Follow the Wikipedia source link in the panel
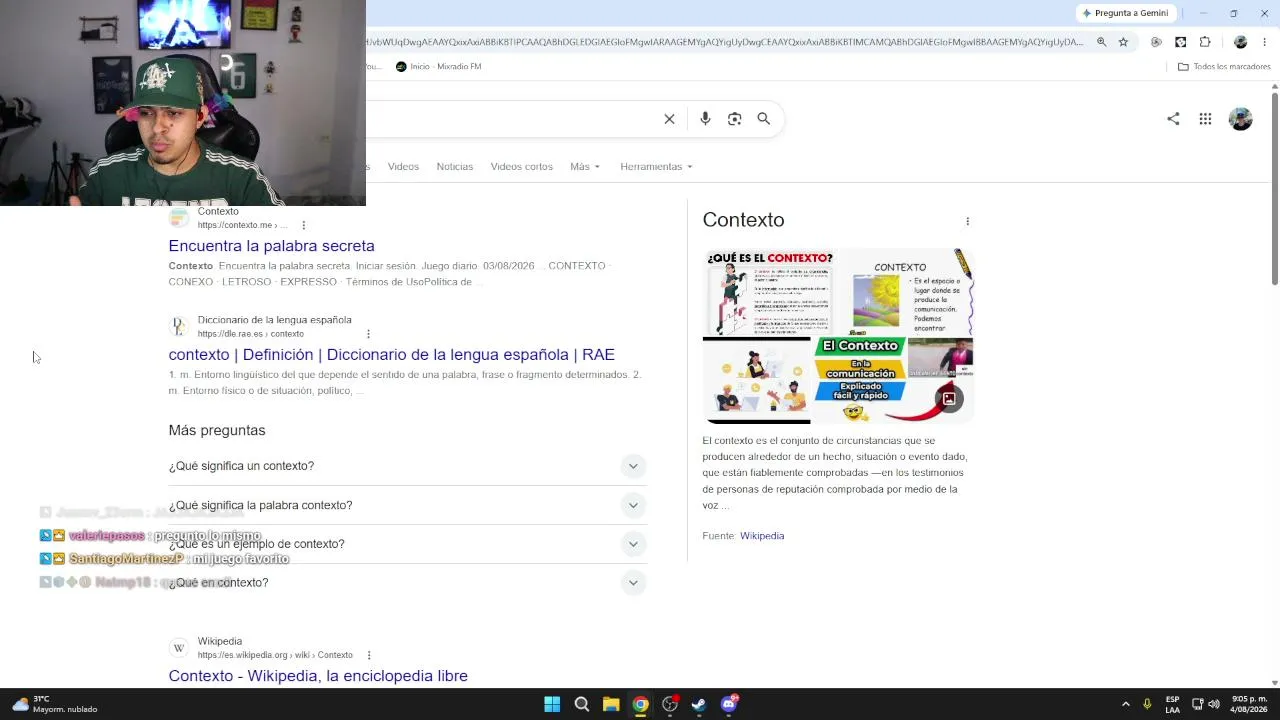The height and width of the screenshot is (720, 1280). pyautogui.click(x=762, y=536)
